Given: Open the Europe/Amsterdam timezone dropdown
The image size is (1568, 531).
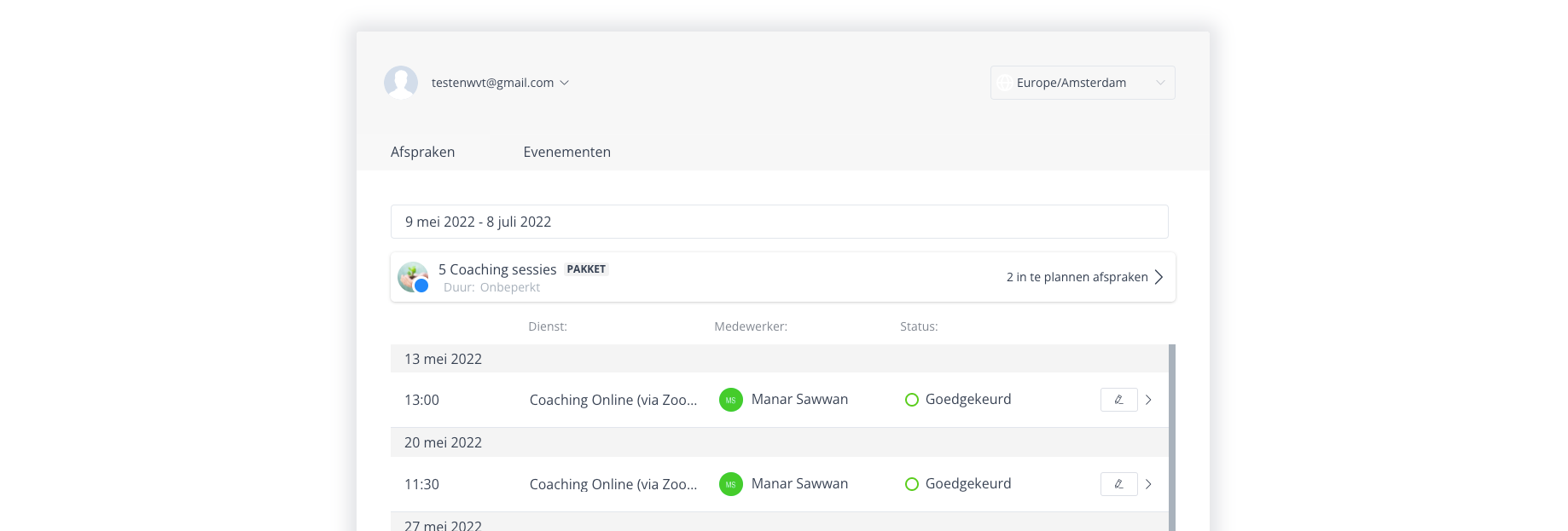Looking at the screenshot, I should 1083,83.
